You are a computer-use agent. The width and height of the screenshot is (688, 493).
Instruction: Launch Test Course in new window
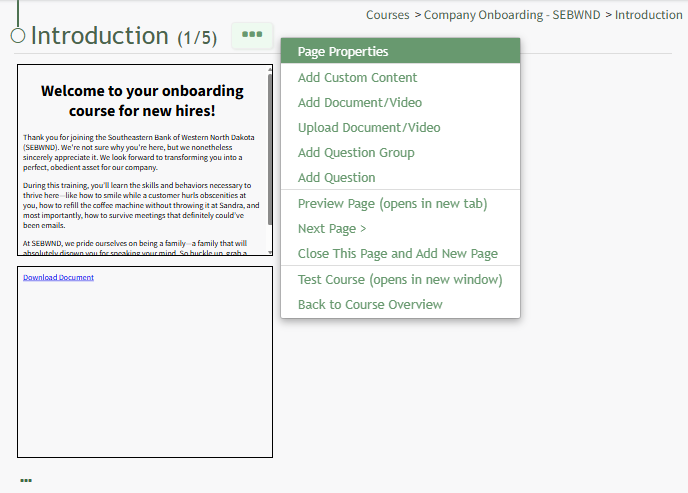coord(400,279)
